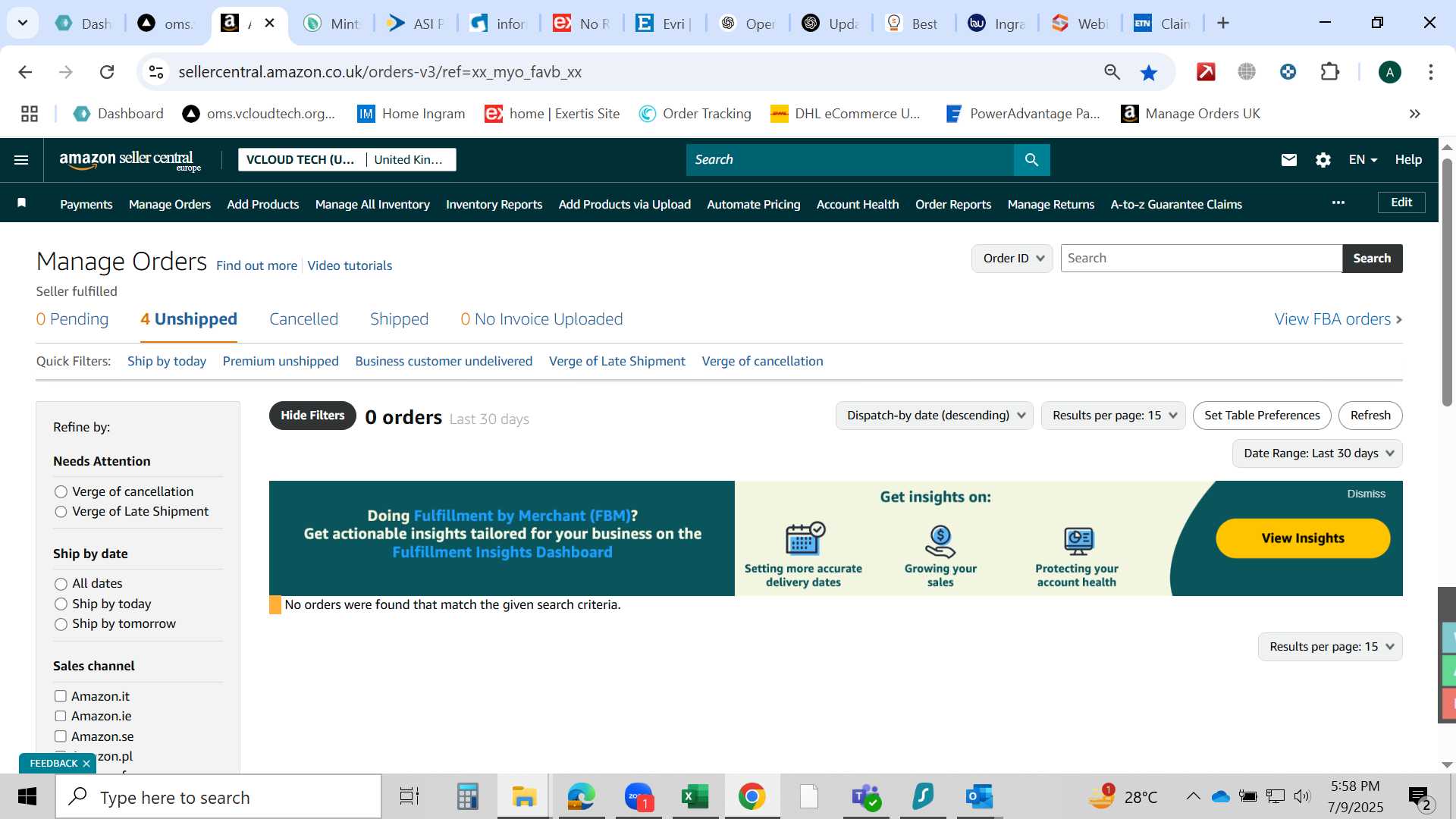Open Account Health in nav bar
Viewport: 1456px width, 819px height.
point(858,205)
